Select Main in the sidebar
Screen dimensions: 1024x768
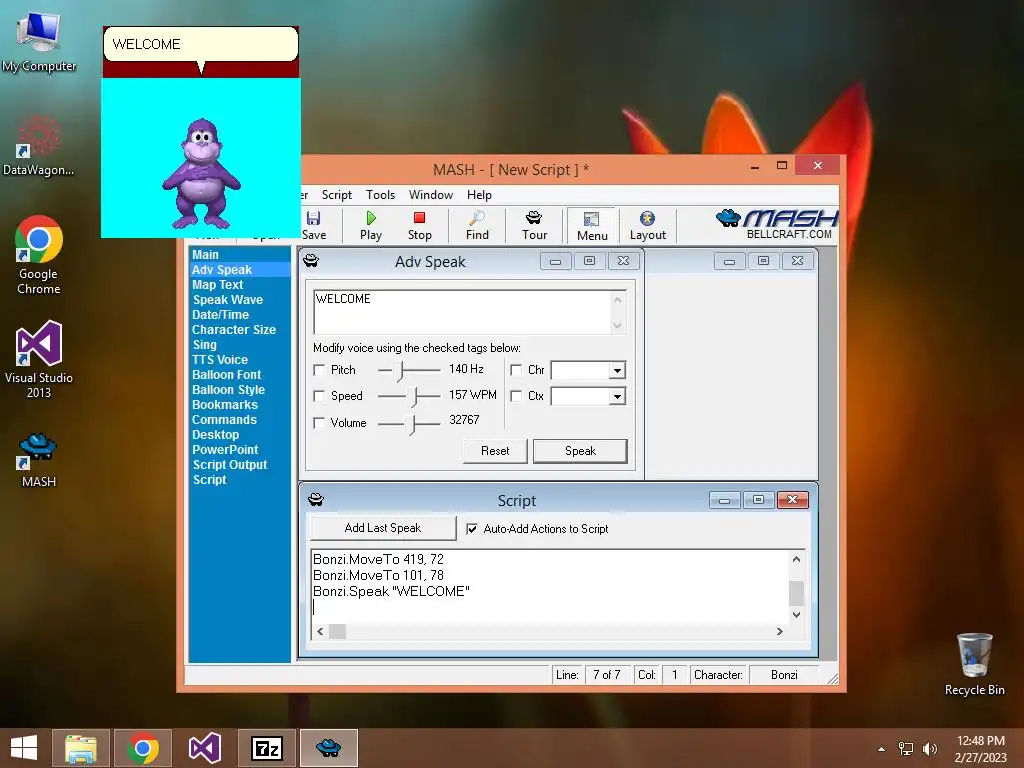205,255
